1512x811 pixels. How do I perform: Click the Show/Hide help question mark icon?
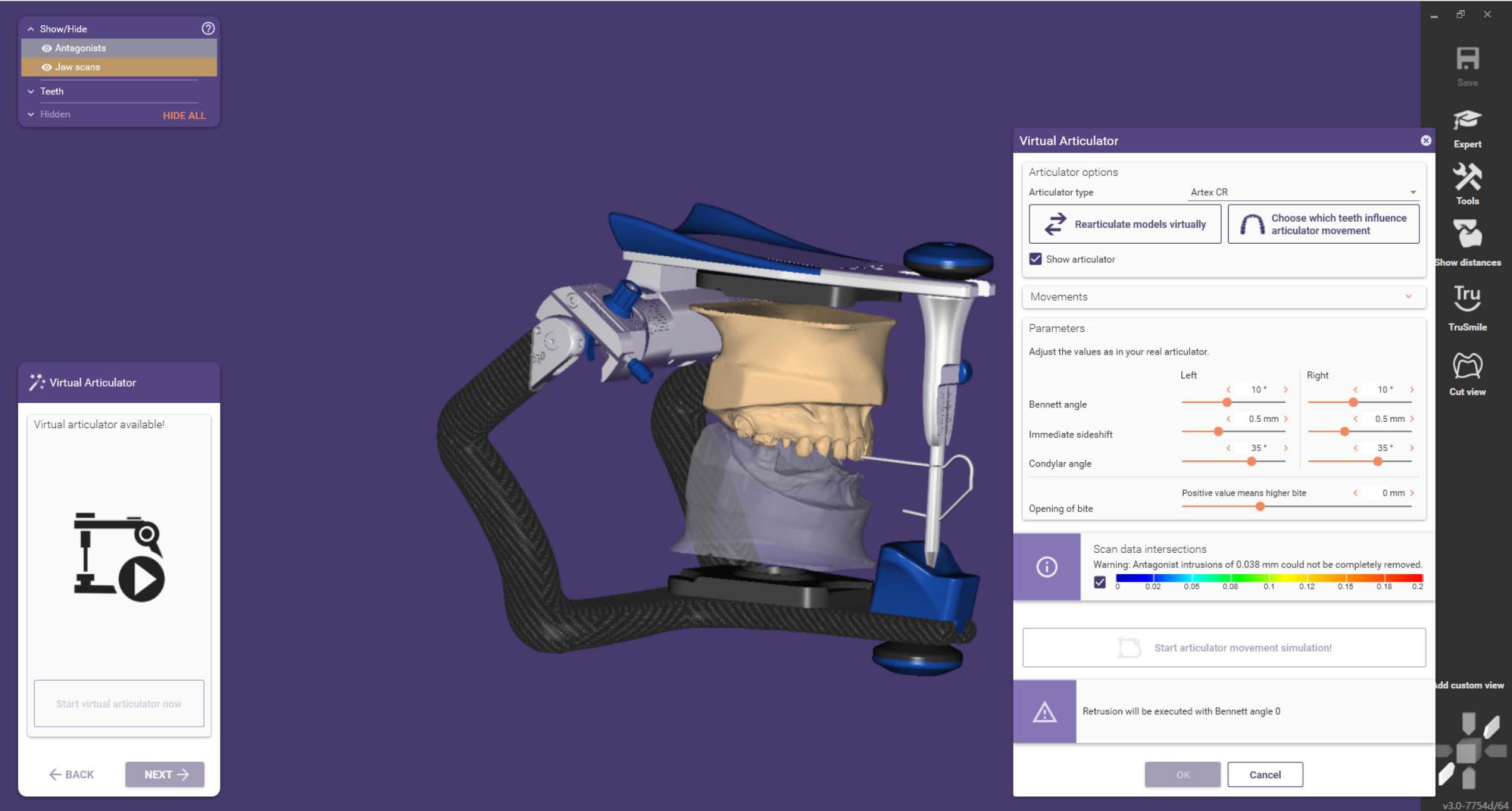click(x=208, y=28)
